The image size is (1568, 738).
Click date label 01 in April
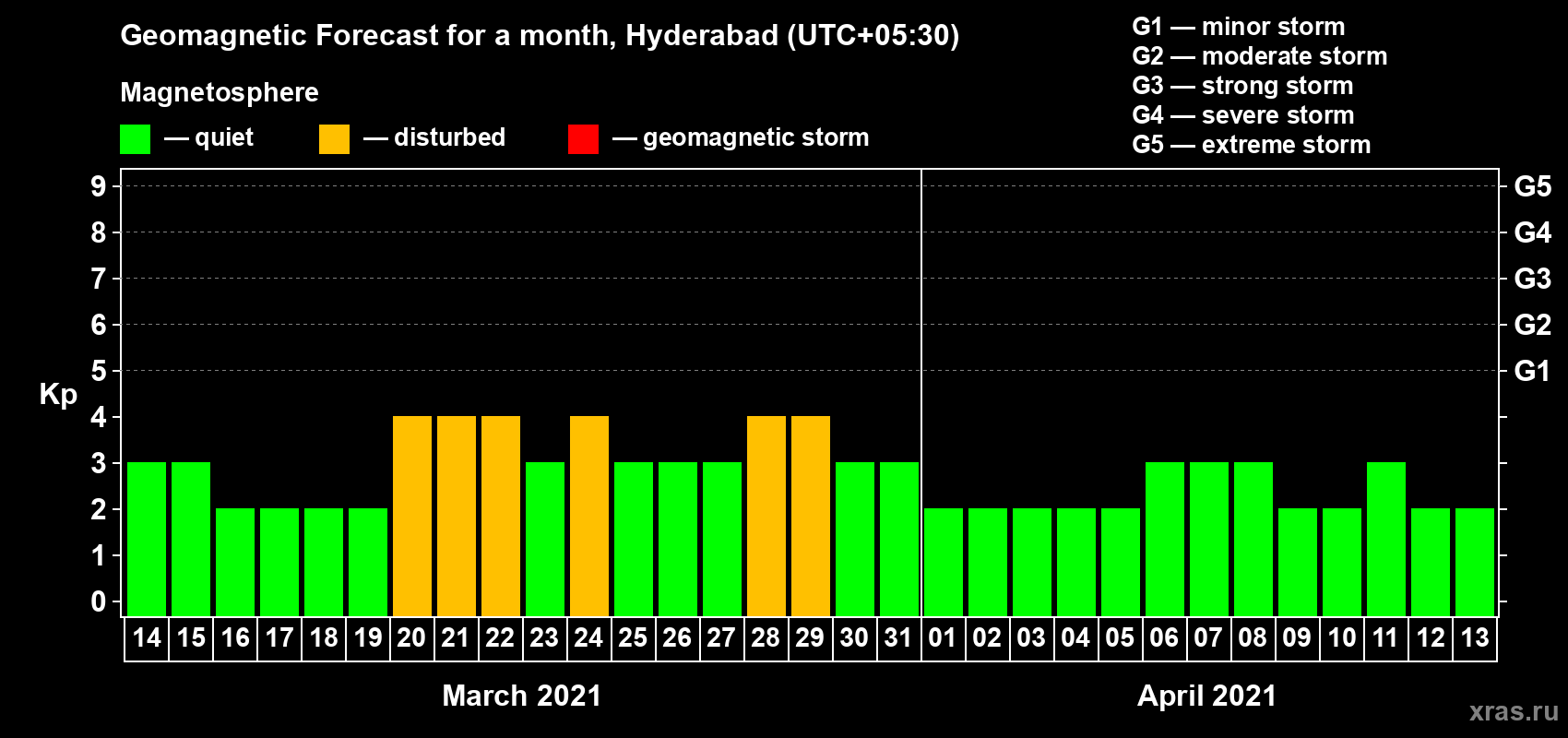click(943, 637)
